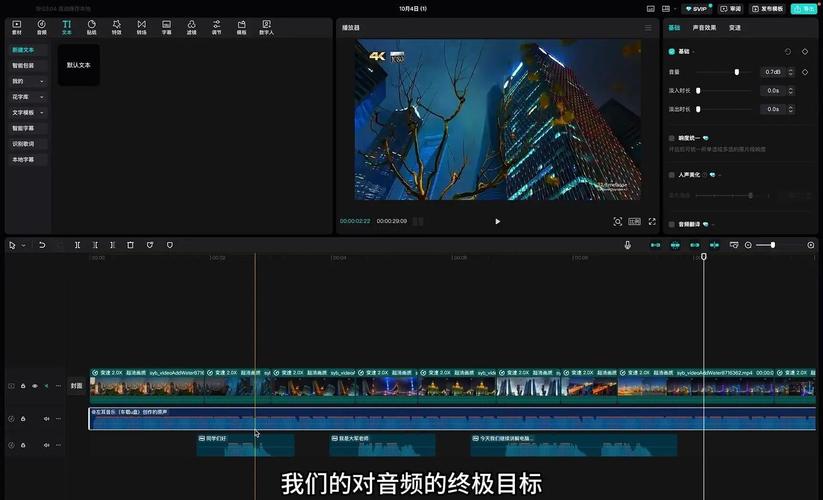Click the fade-out duration stepper arrows
This screenshot has width=823, height=500.
791,109
